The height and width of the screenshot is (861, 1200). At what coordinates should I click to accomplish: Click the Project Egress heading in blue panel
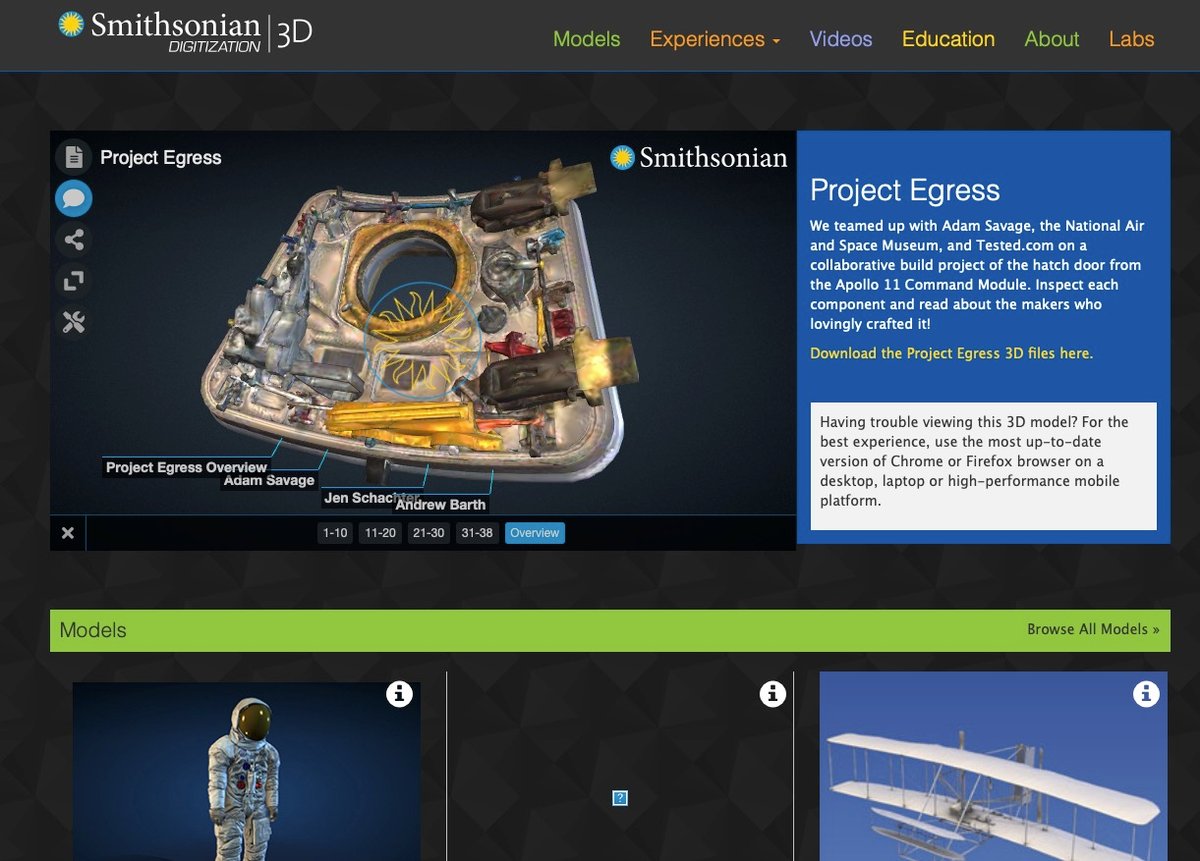coord(905,190)
